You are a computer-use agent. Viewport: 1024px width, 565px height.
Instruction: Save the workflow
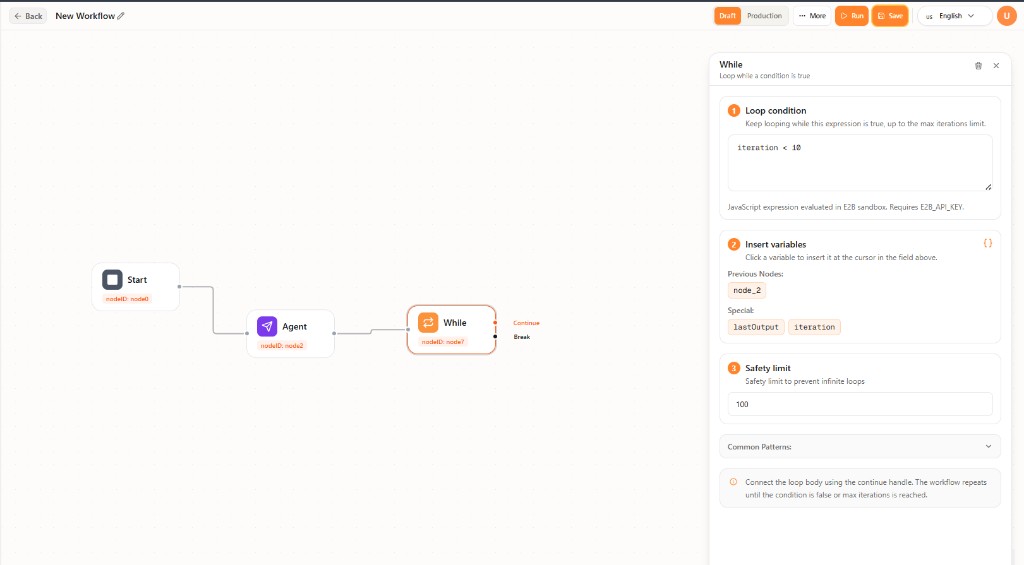[890, 16]
